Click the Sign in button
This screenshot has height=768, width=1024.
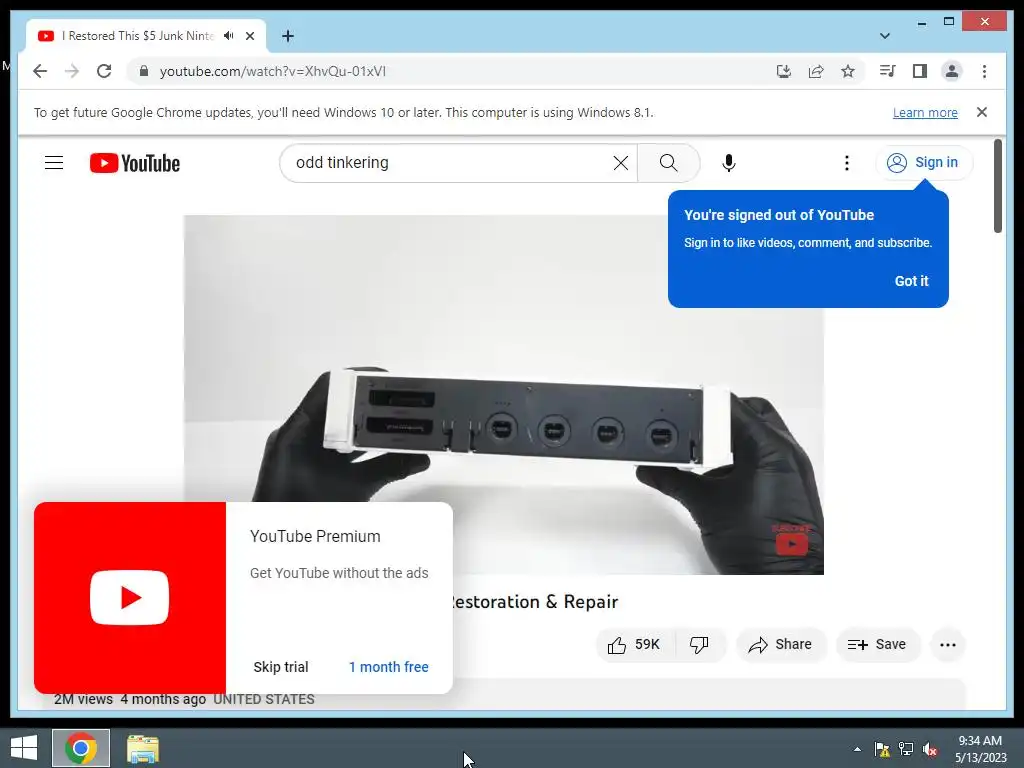pos(923,163)
